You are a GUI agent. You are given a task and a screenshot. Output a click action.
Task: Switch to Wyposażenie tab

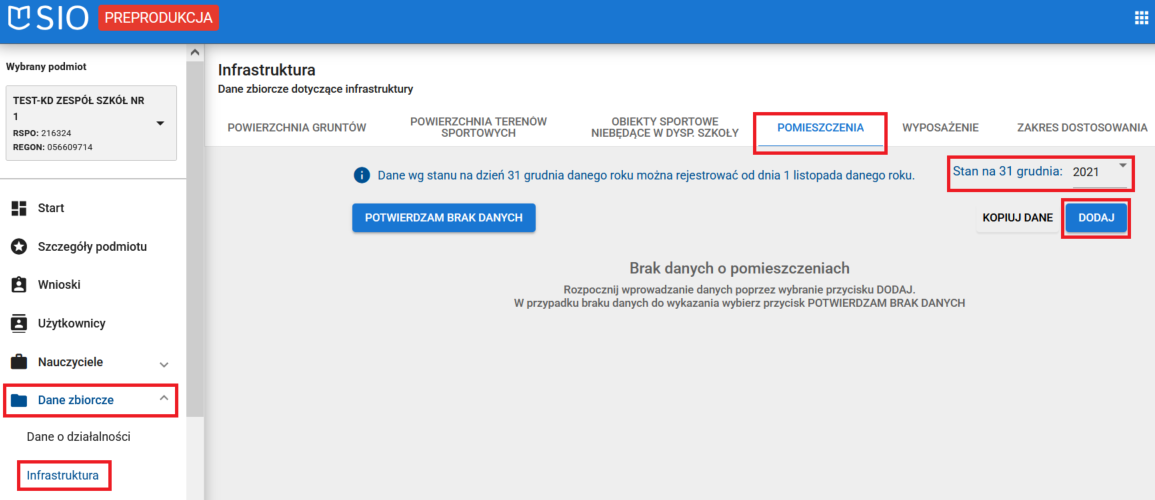[940, 127]
